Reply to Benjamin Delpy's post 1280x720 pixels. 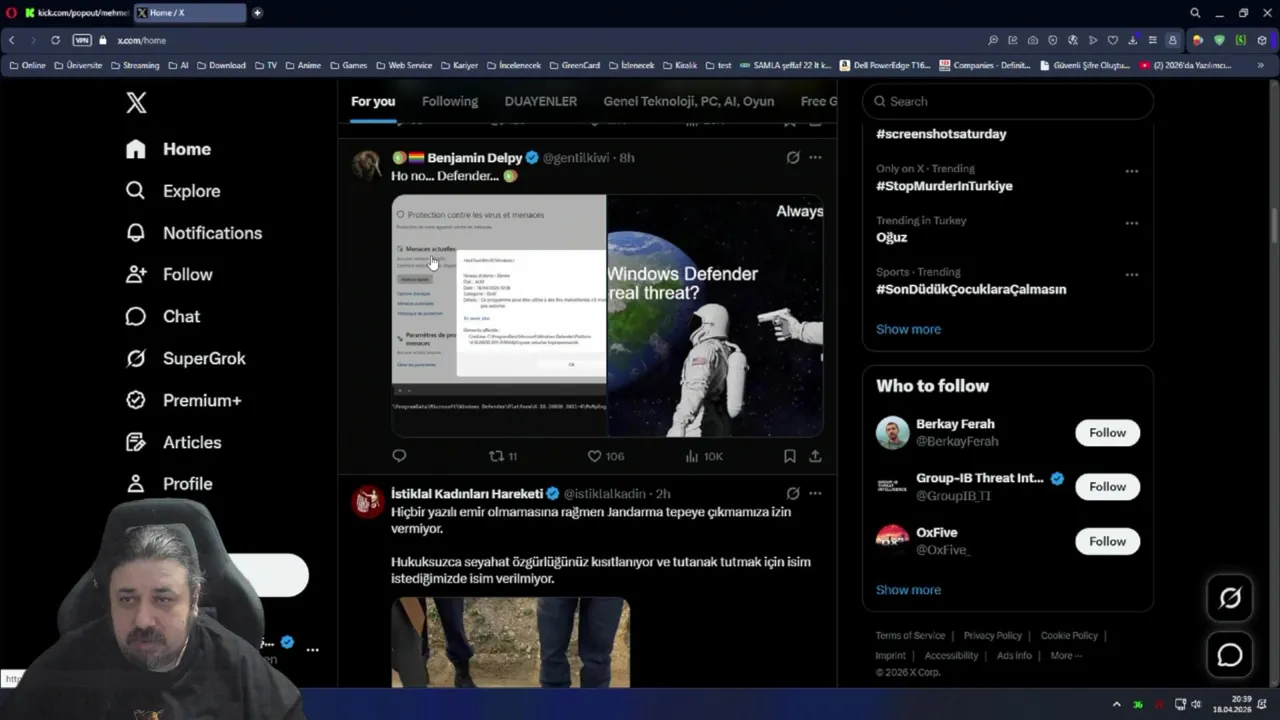399,456
